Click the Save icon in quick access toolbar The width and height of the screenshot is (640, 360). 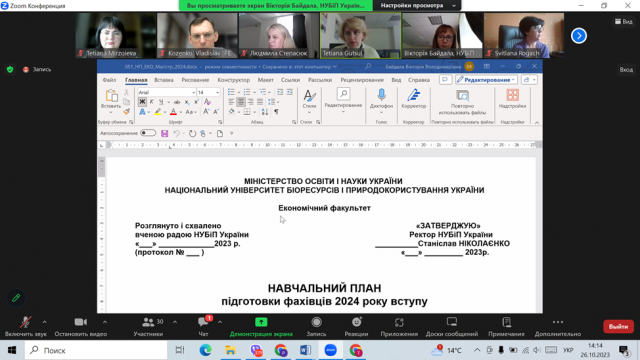[x=164, y=133]
